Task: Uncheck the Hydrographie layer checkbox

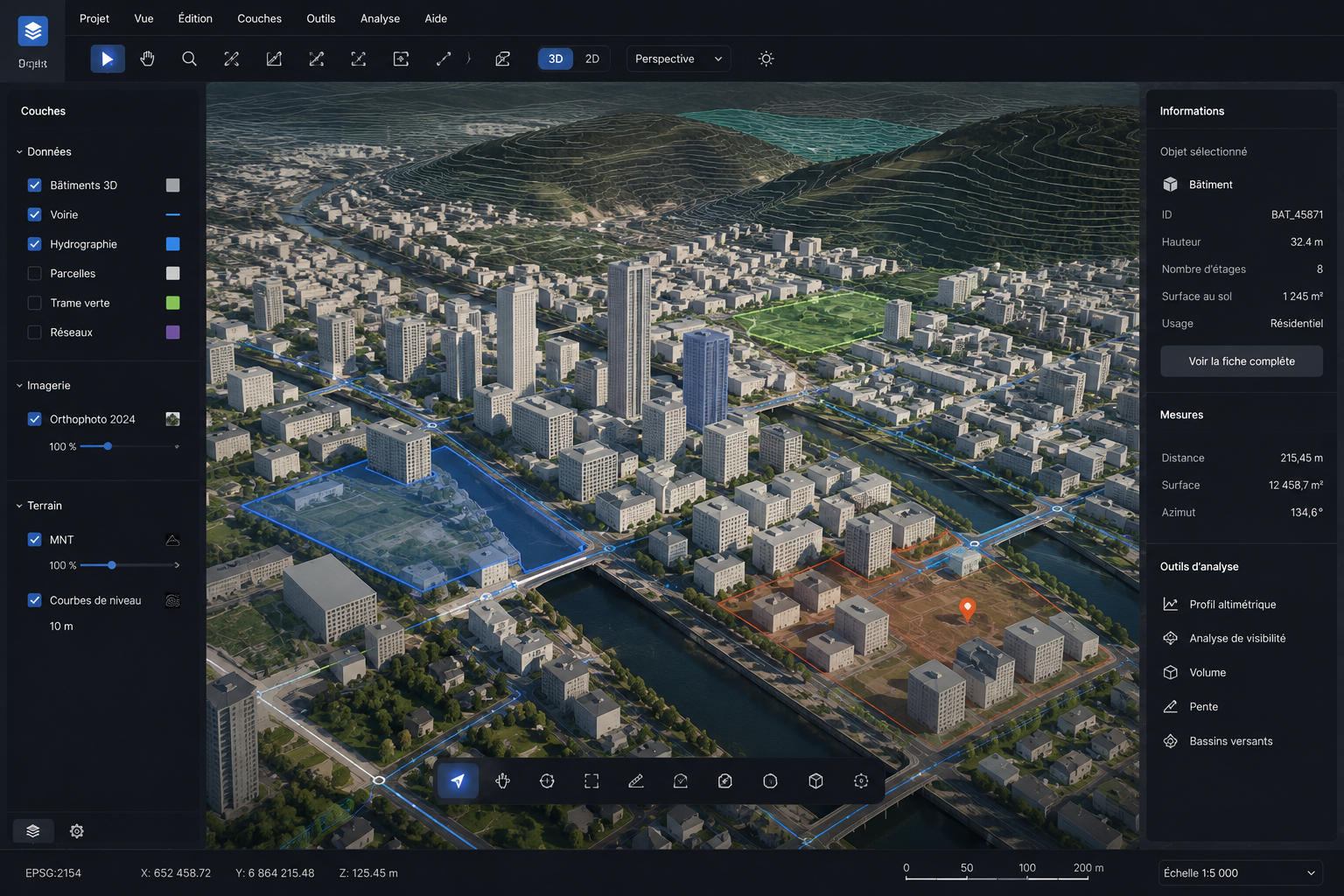Action: 35,244
